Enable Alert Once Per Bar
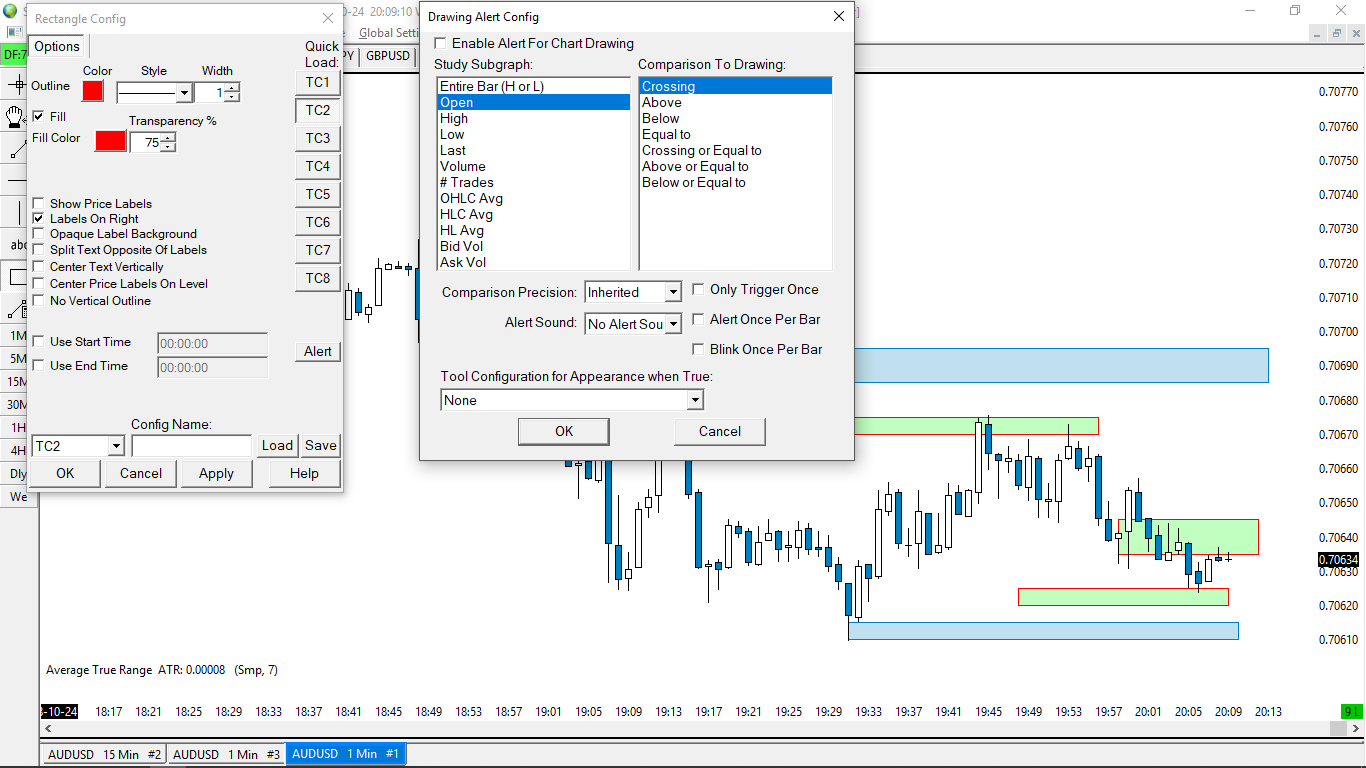This screenshot has height=768, width=1366. (x=698, y=319)
